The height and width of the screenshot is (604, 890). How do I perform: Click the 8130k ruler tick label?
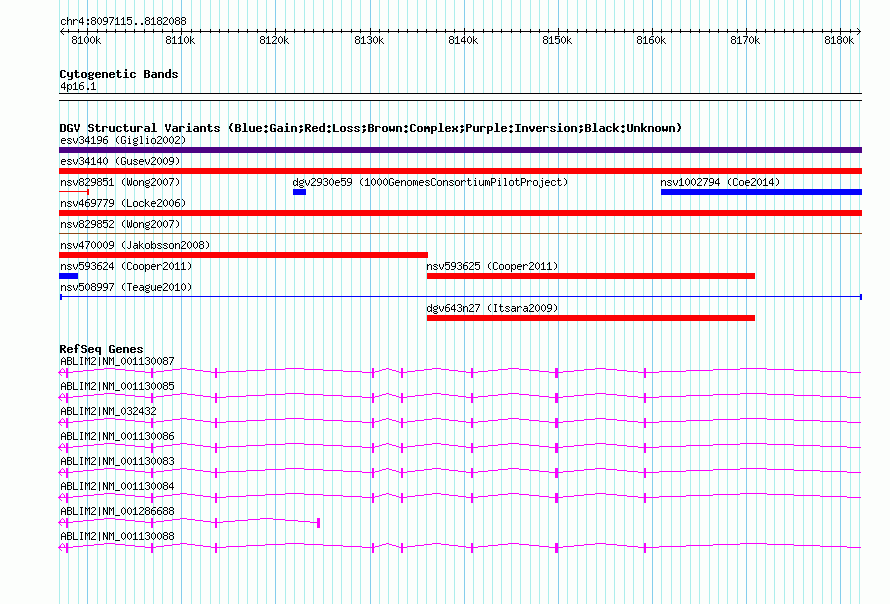pos(369,40)
